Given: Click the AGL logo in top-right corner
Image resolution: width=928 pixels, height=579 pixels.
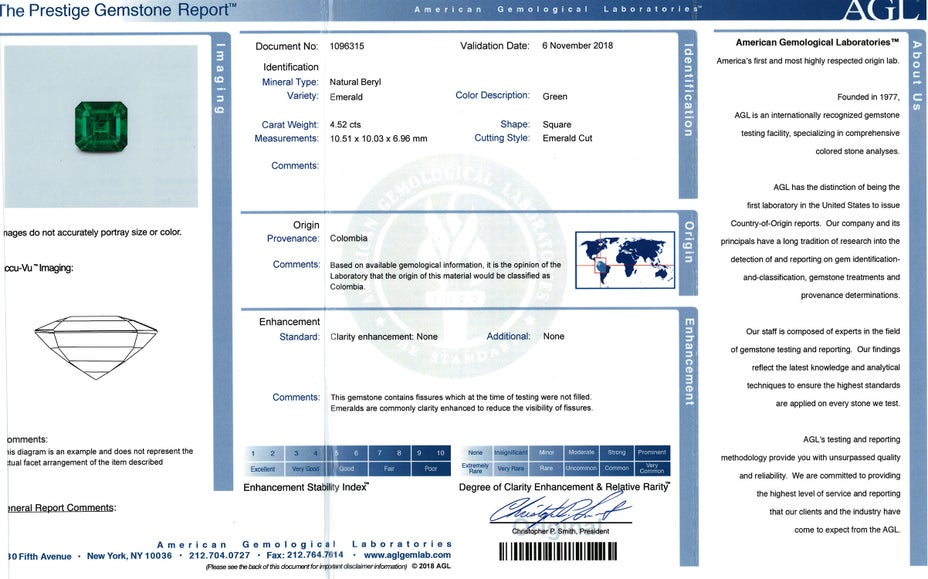Looking at the screenshot, I should [882, 10].
